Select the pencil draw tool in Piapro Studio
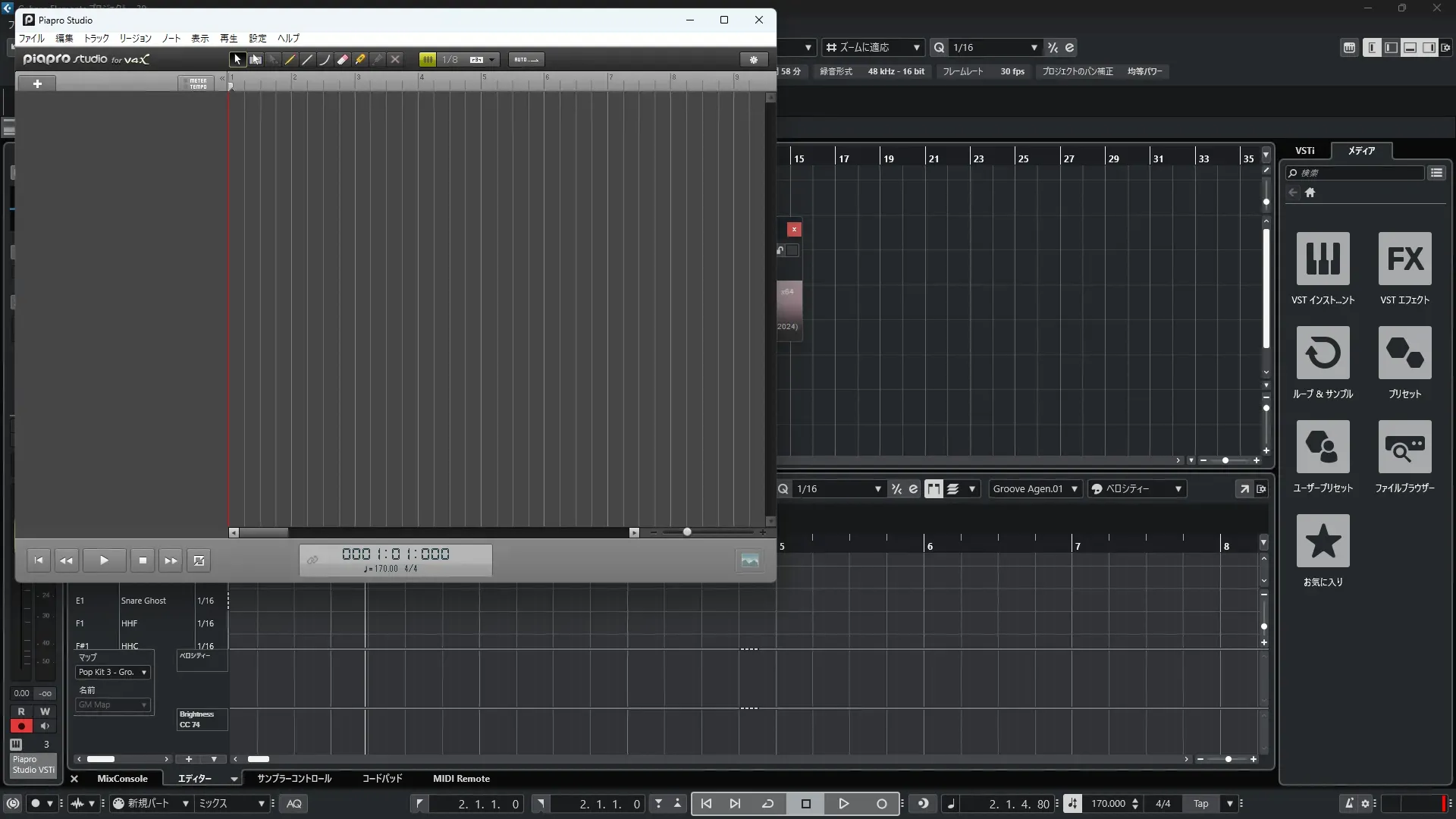 tap(290, 59)
